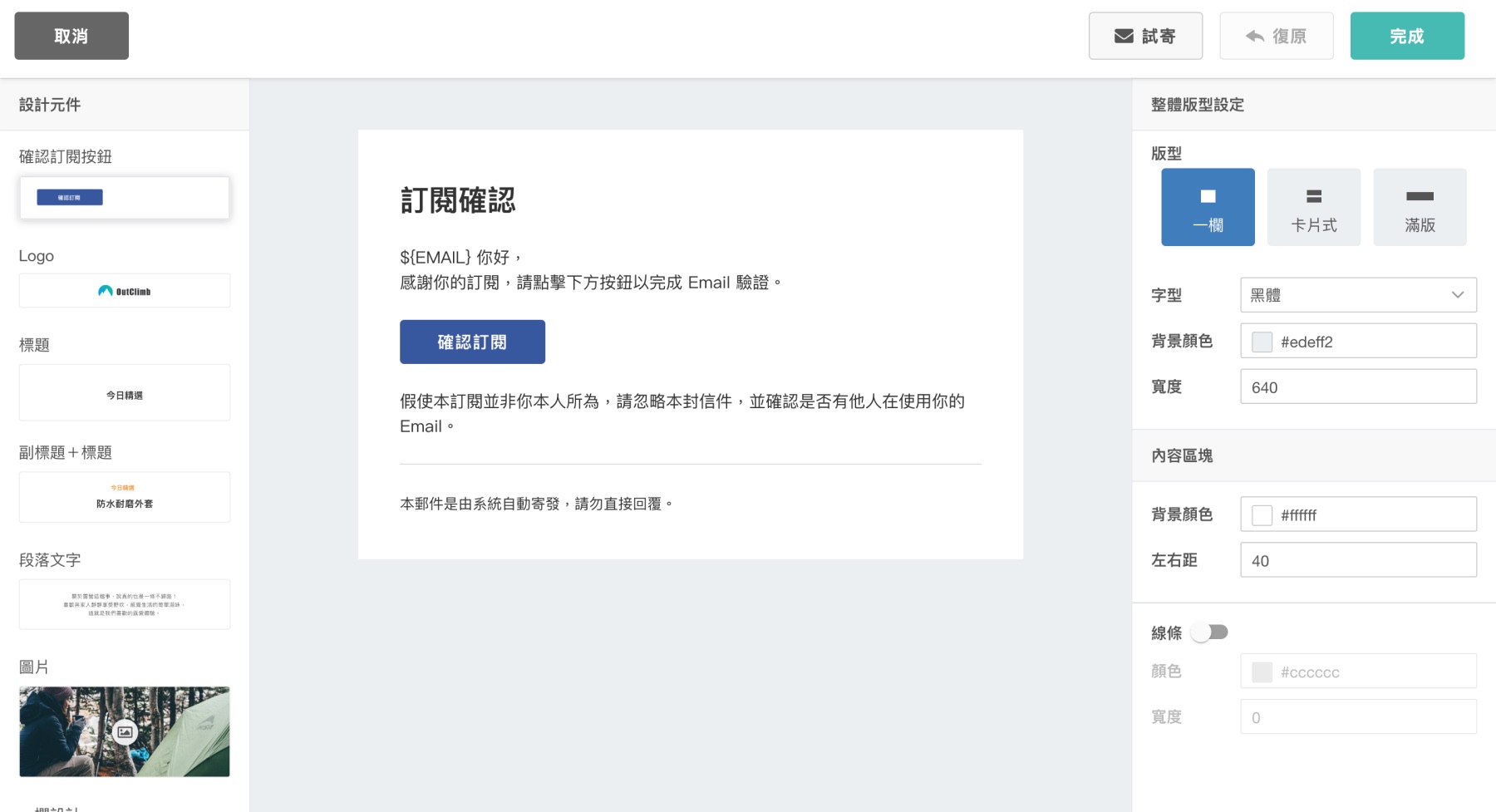Edit the #ffffff content background field
The image size is (1496, 812).
click(1358, 514)
